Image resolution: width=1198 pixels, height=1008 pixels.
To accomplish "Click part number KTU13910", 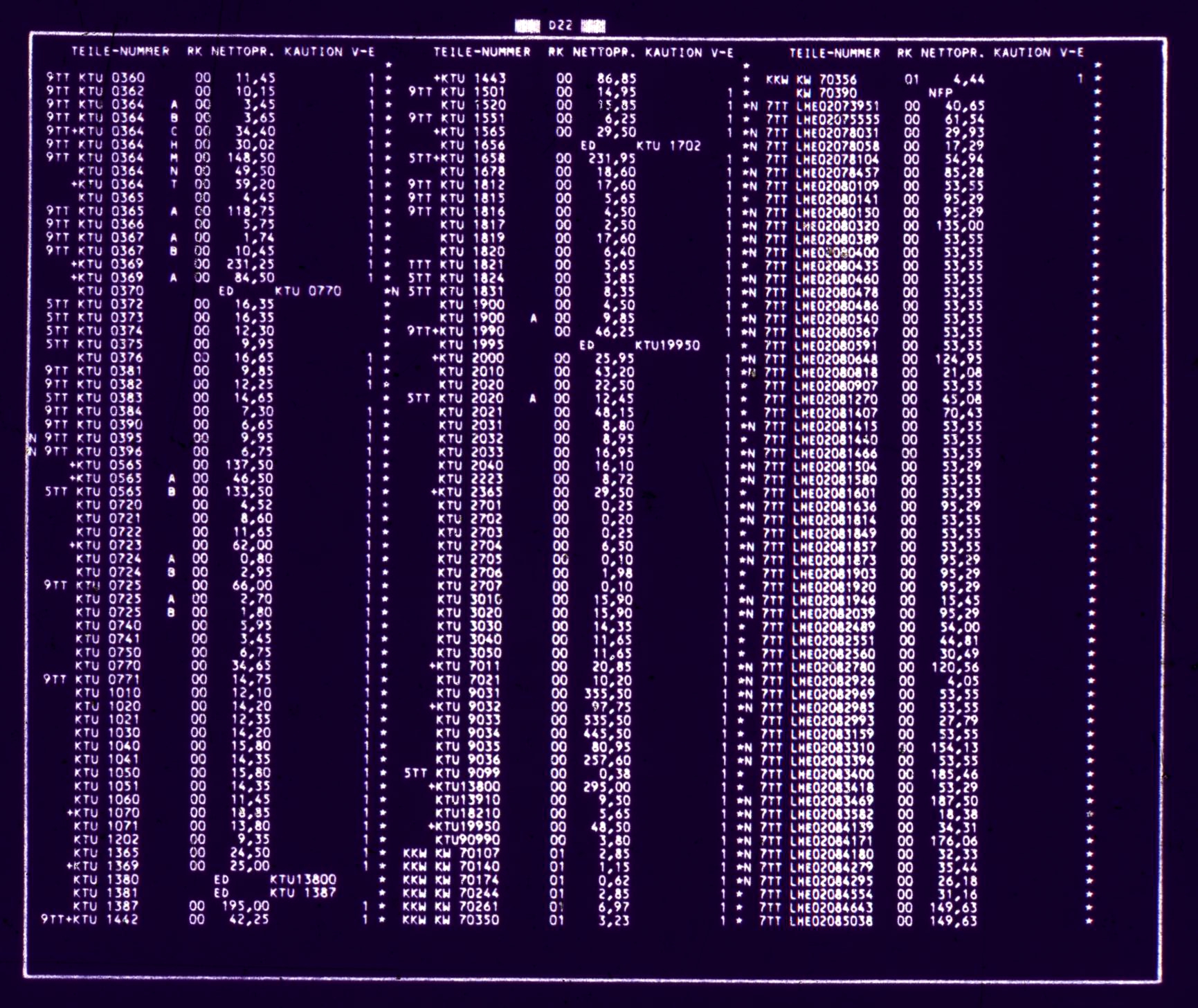I will coord(468,800).
